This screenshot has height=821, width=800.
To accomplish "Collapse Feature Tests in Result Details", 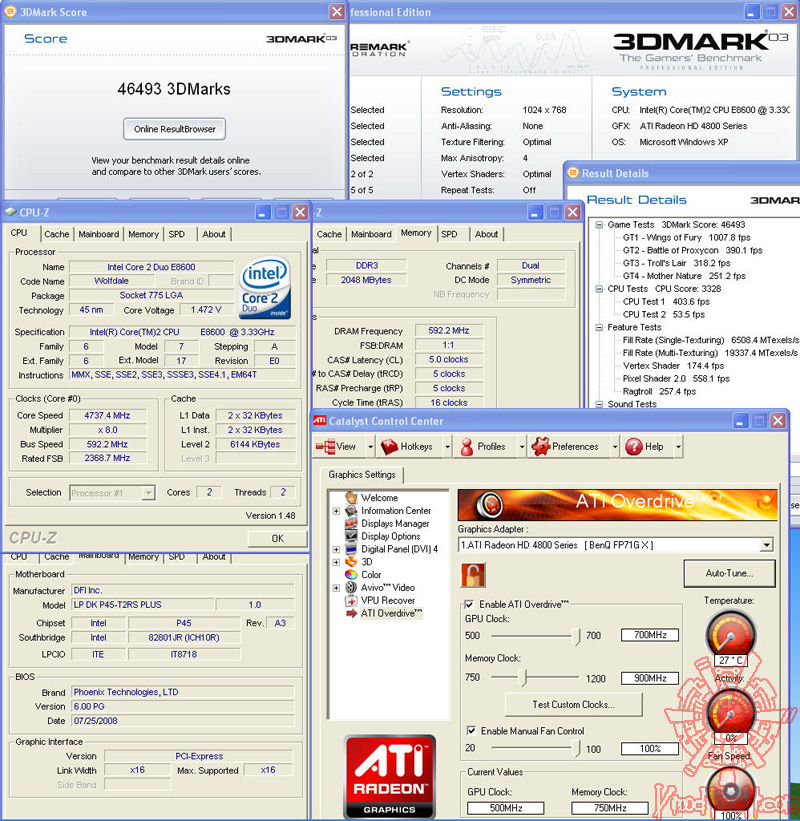I will pyautogui.click(x=599, y=327).
